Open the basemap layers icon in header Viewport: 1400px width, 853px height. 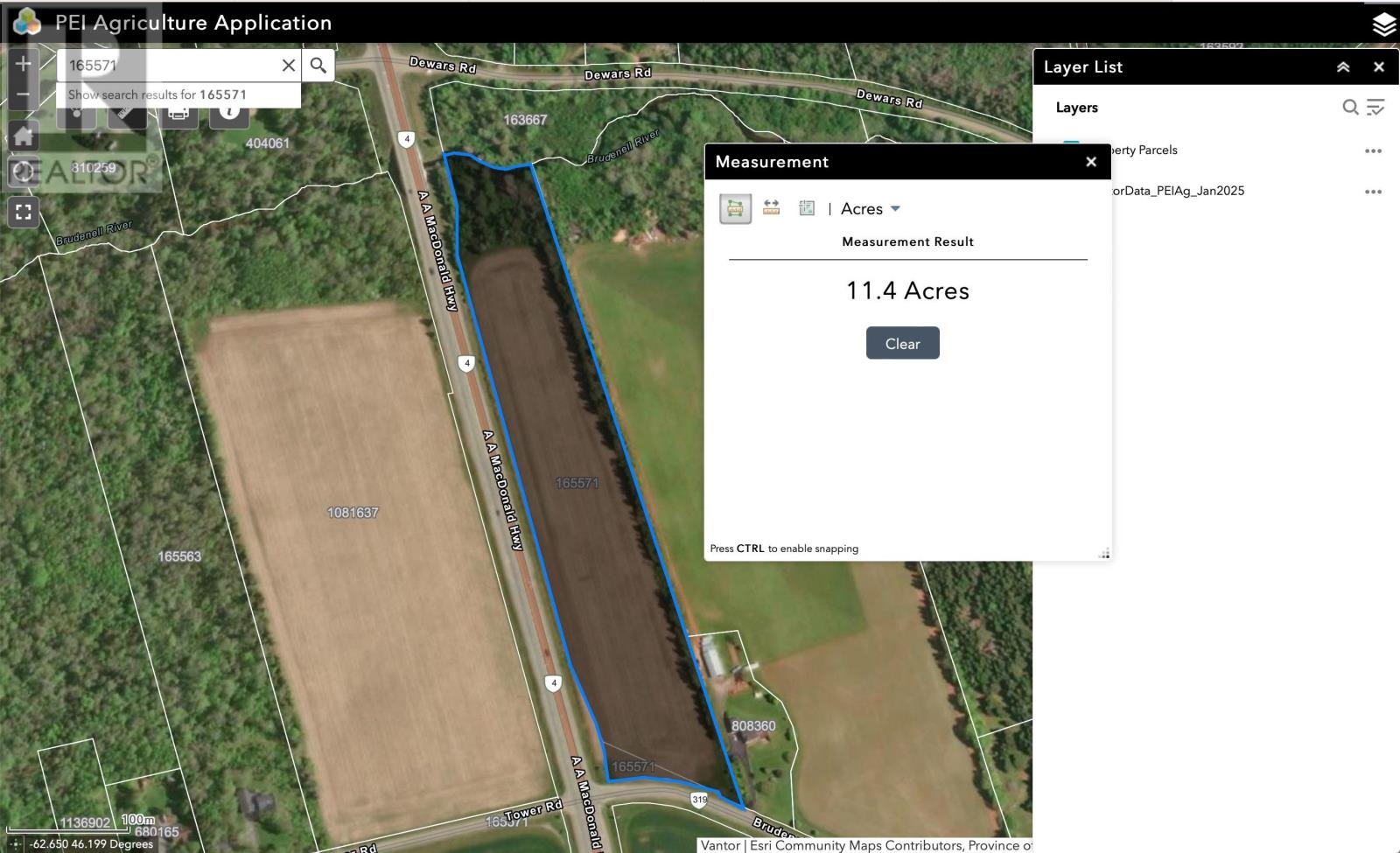(x=1383, y=24)
